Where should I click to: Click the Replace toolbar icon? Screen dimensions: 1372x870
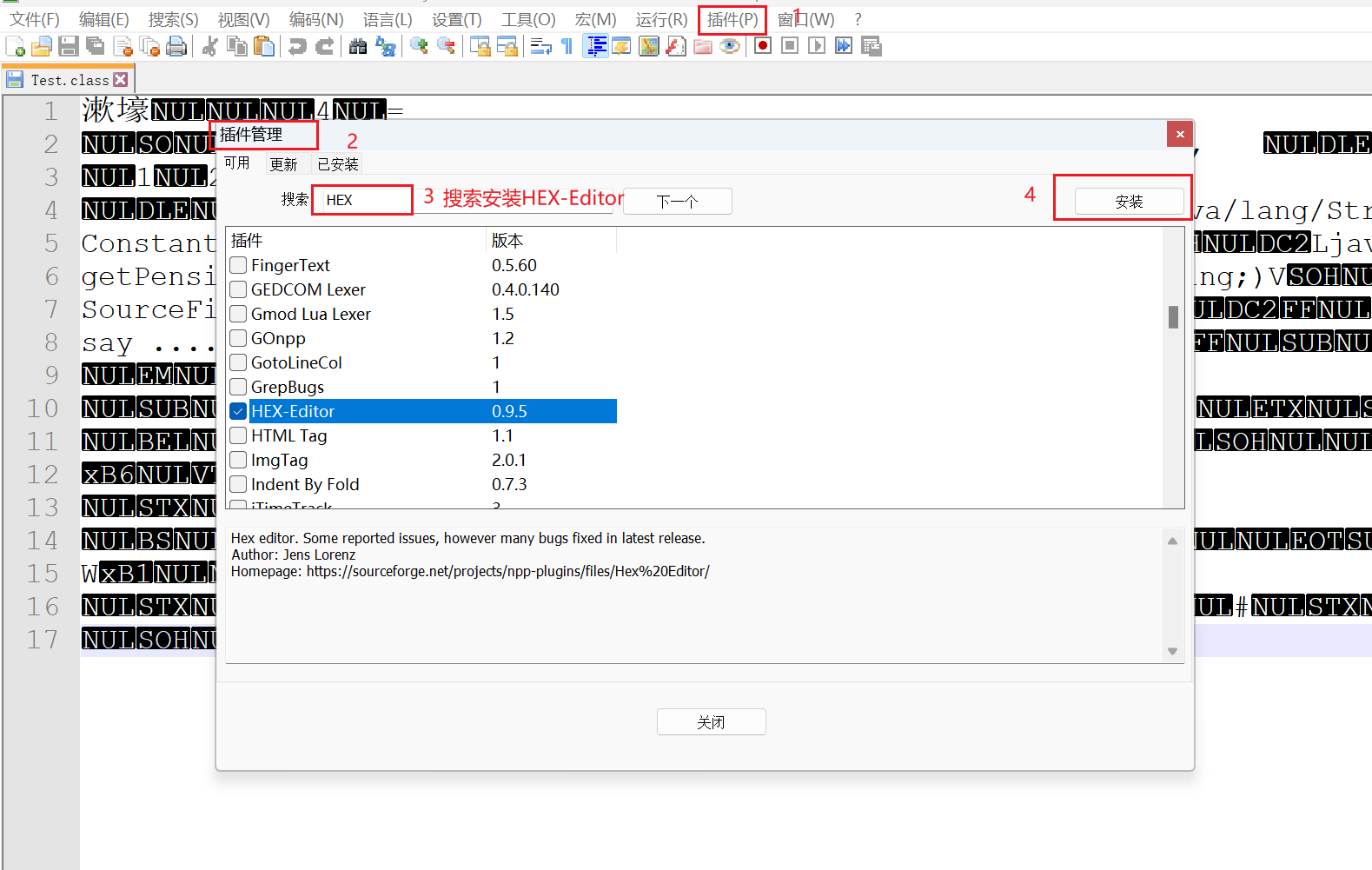pos(385,46)
